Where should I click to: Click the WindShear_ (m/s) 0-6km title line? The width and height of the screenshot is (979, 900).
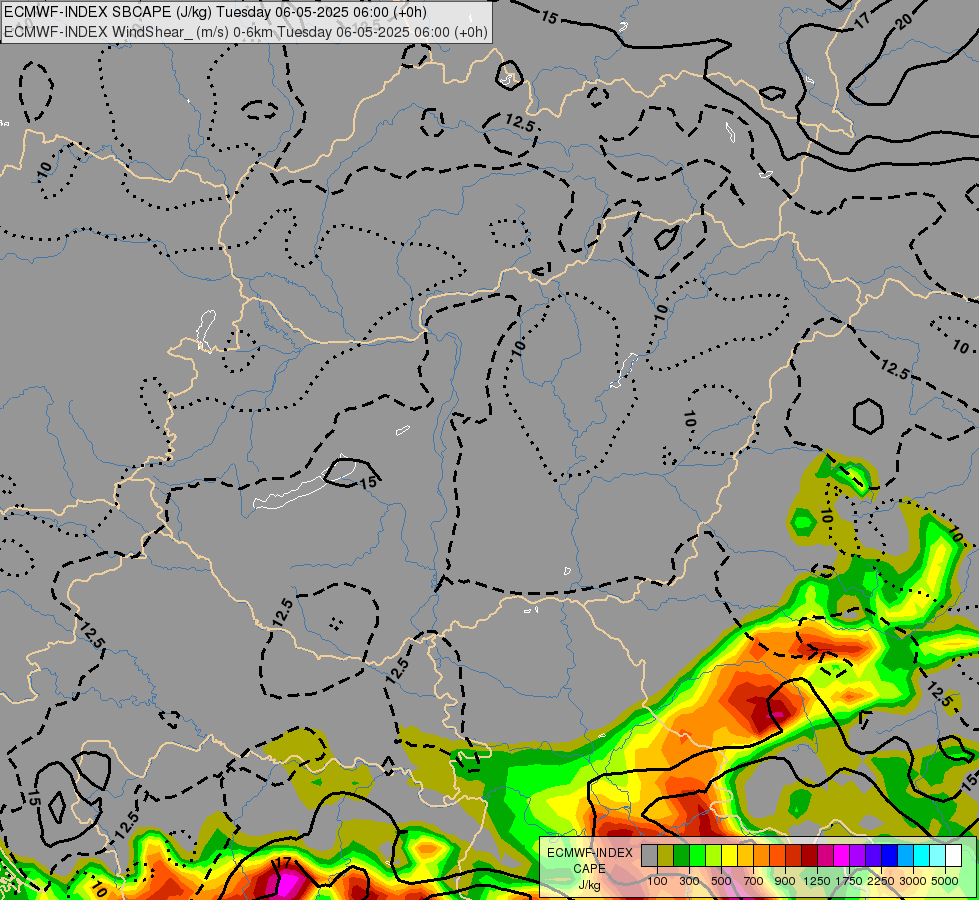pos(246,32)
